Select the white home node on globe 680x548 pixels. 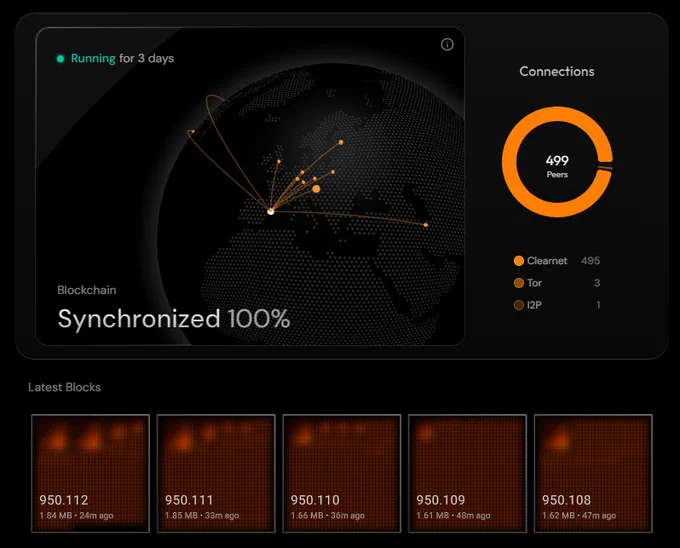(x=271, y=211)
